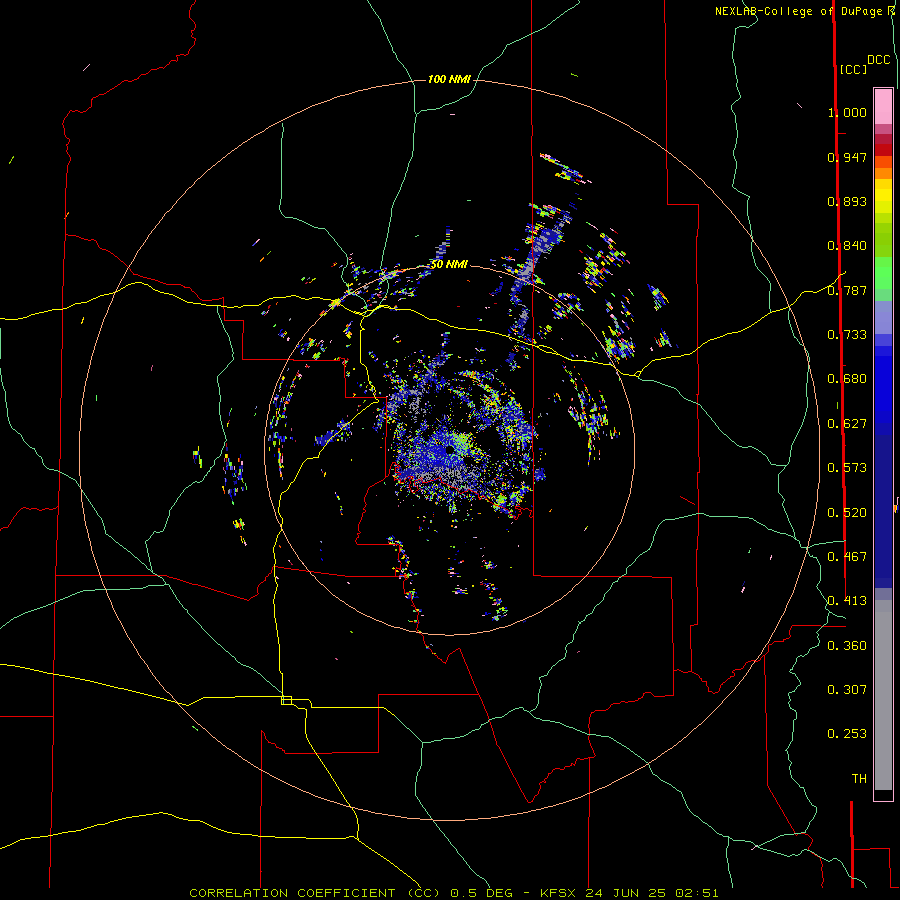This screenshot has width=900, height=900.
Task: Click the 50 NMI range ring label
Action: (449, 264)
